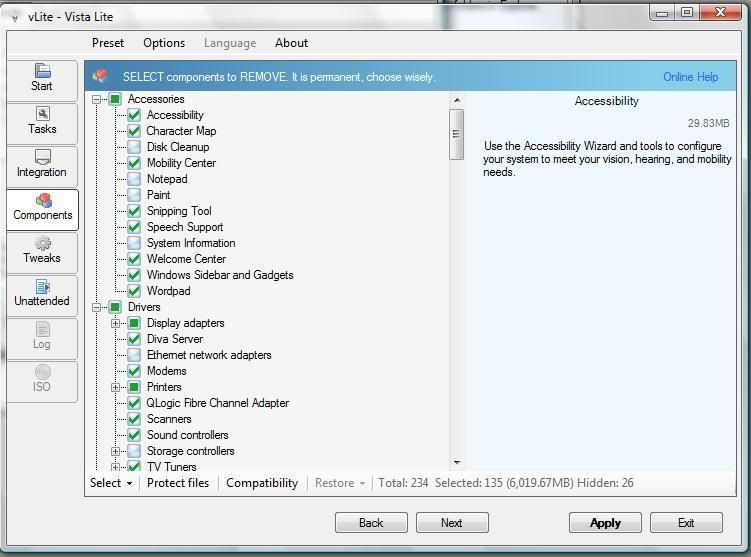Open the Language menu
Screen dimensions: 751x557
[x=230, y=43]
